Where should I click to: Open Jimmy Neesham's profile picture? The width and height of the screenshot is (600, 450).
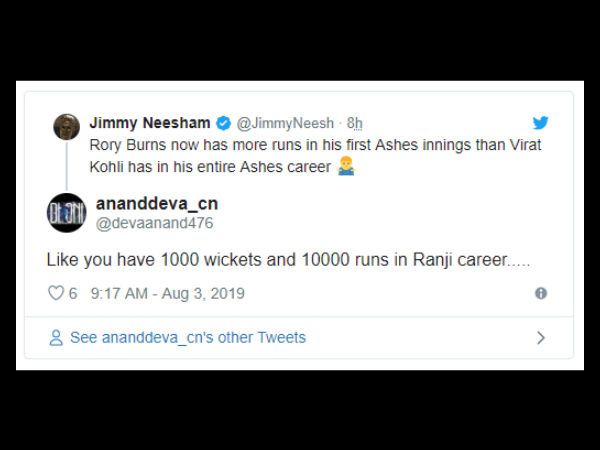[66, 127]
